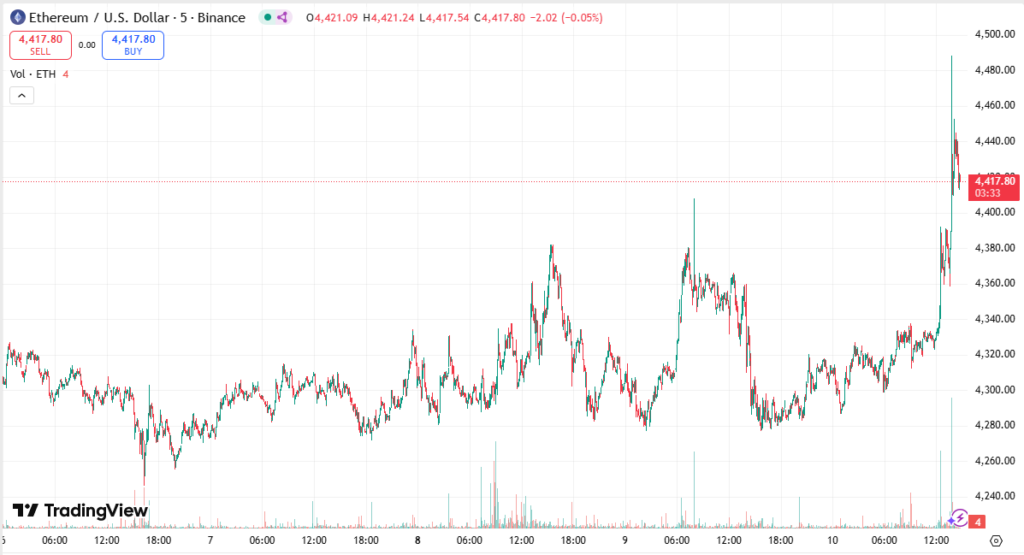Click the 4,240.00 label on the price scale

click(995, 496)
